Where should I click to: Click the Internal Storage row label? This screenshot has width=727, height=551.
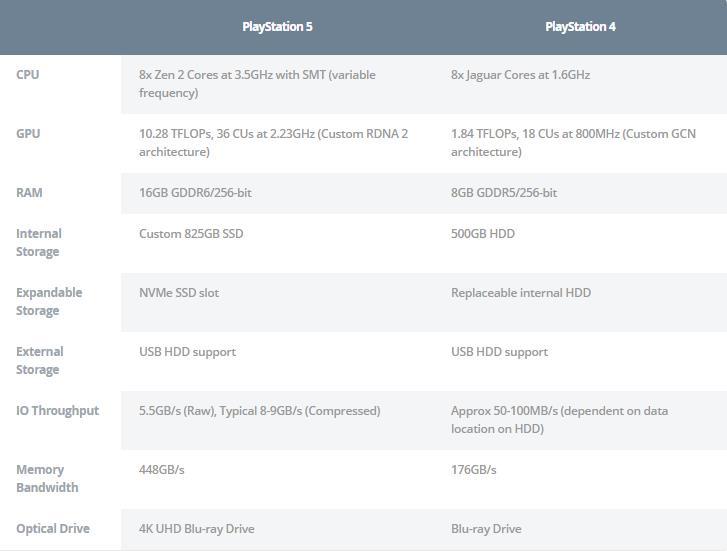[39, 242]
